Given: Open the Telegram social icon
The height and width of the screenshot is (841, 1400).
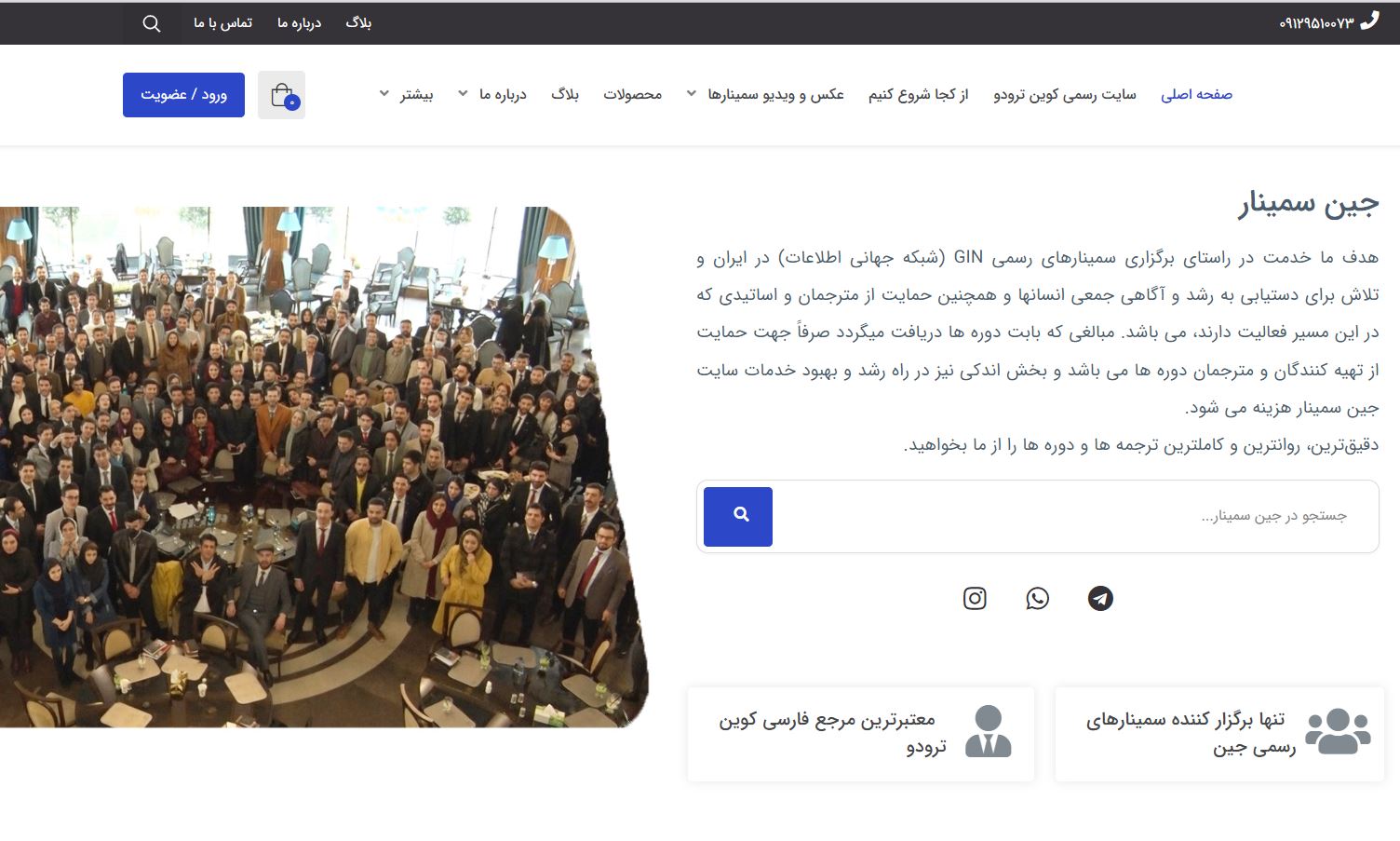Looking at the screenshot, I should point(1100,598).
